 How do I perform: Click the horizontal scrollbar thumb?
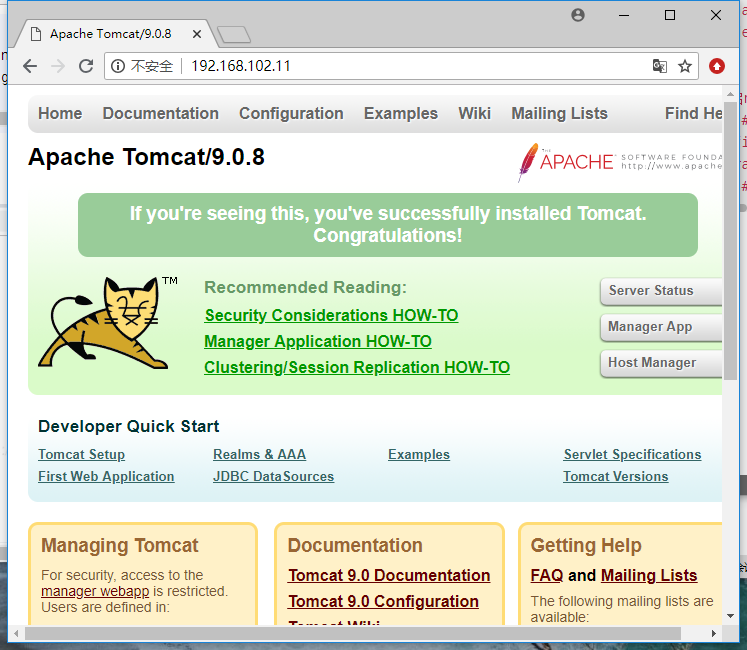[353, 633]
